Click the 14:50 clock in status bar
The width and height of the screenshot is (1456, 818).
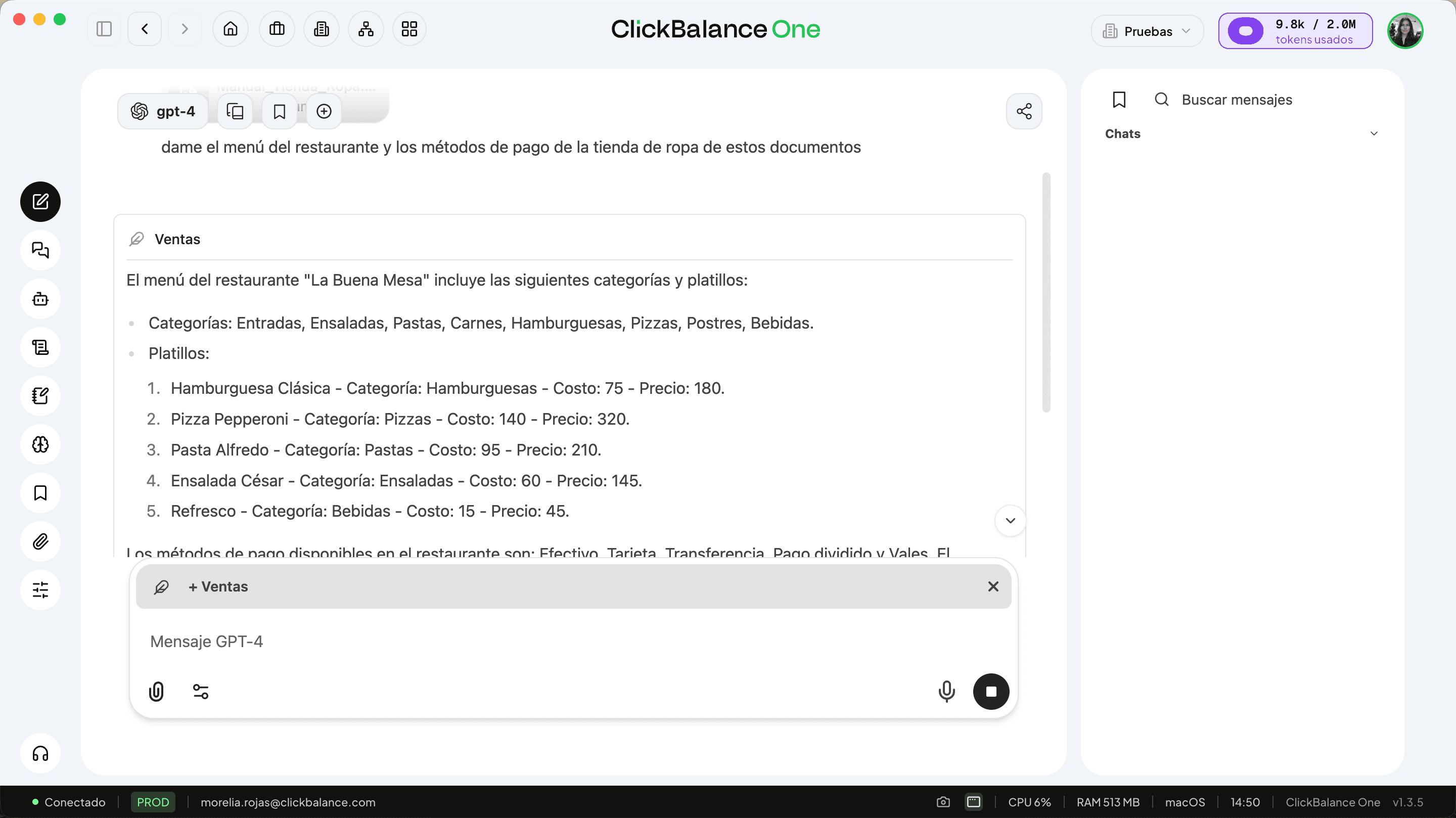coord(1245,802)
